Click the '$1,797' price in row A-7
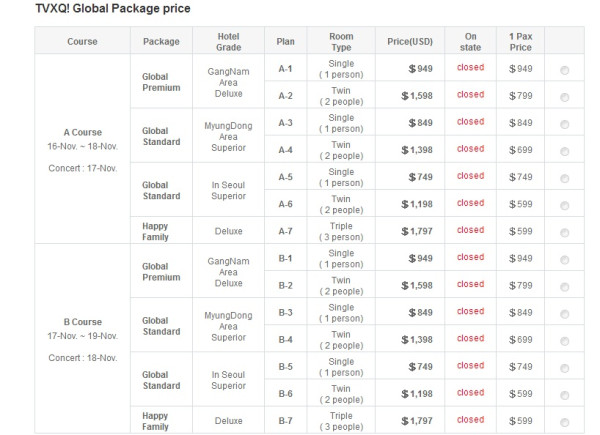This screenshot has width=600, height=435. point(417,231)
